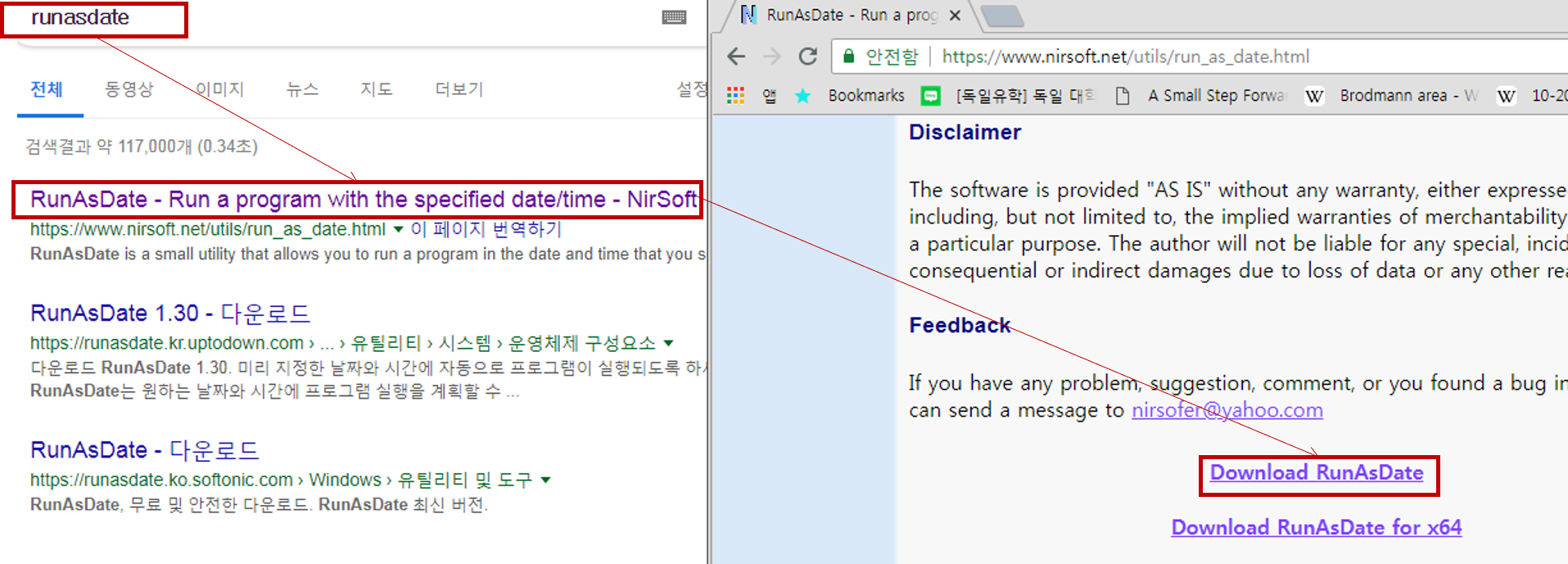Select the 전체 search tab
Image resolution: width=1568 pixels, height=564 pixels.
pos(47,89)
